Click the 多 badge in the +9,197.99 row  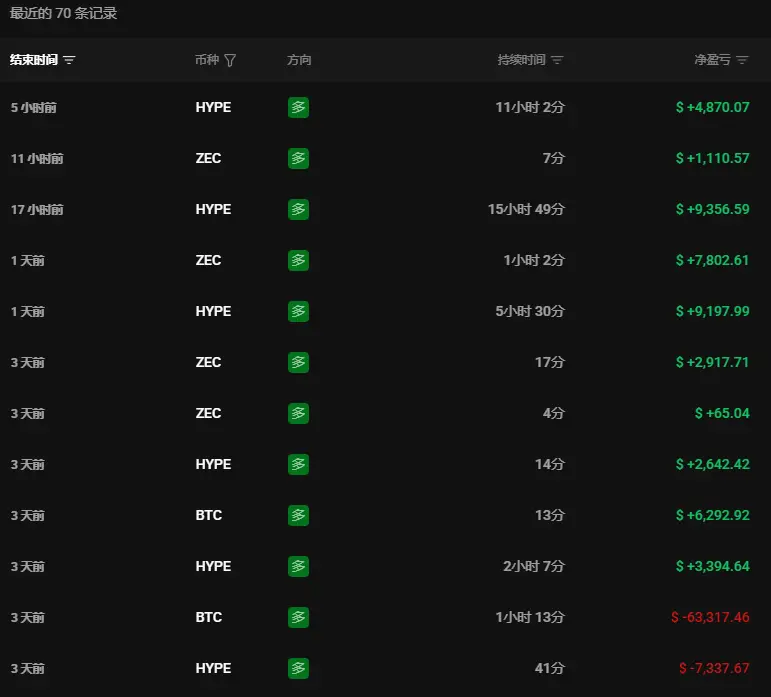point(298,311)
